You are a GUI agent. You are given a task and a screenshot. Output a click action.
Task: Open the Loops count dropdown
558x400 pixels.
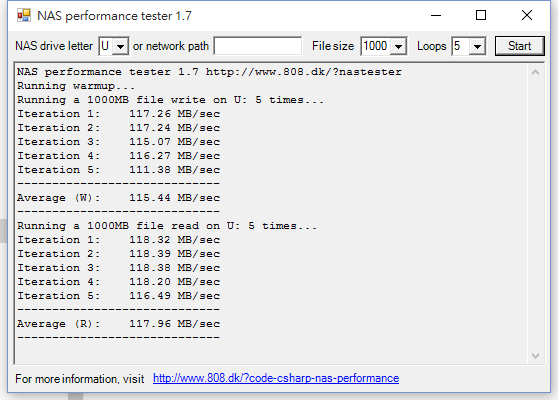(x=477, y=46)
